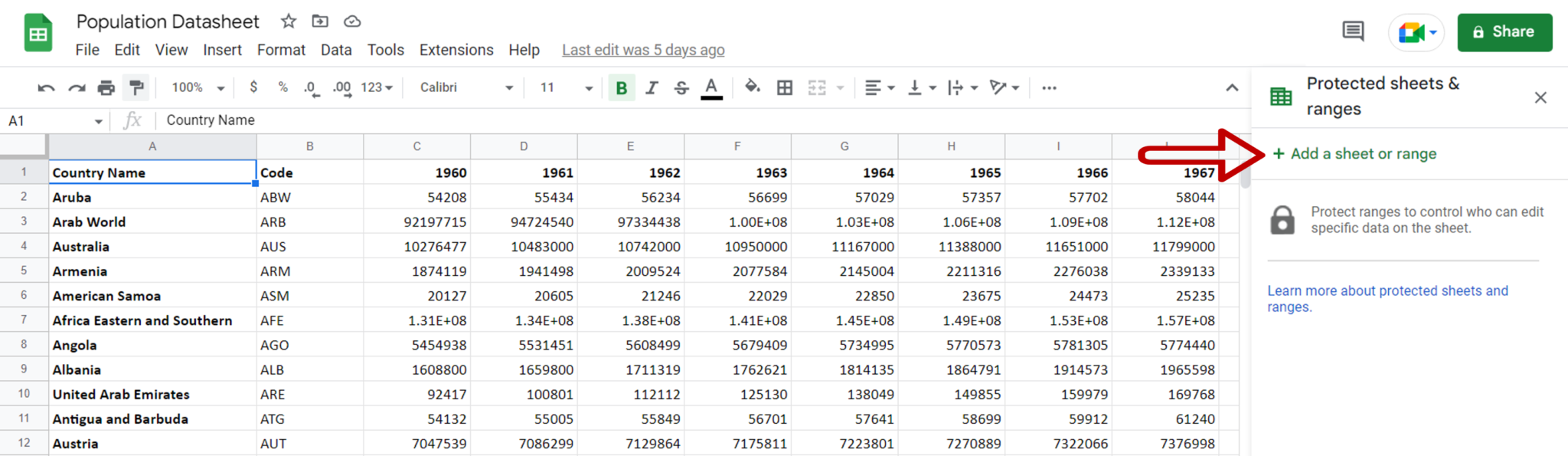Open the Extensions menu
Image resolution: width=1568 pixels, height=456 pixels.
[x=456, y=50]
